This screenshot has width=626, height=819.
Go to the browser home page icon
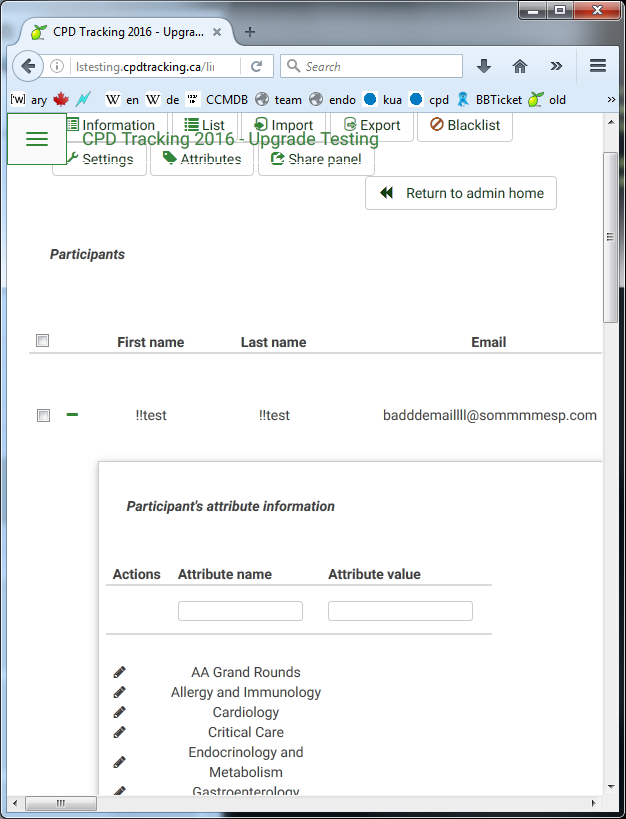[520, 66]
